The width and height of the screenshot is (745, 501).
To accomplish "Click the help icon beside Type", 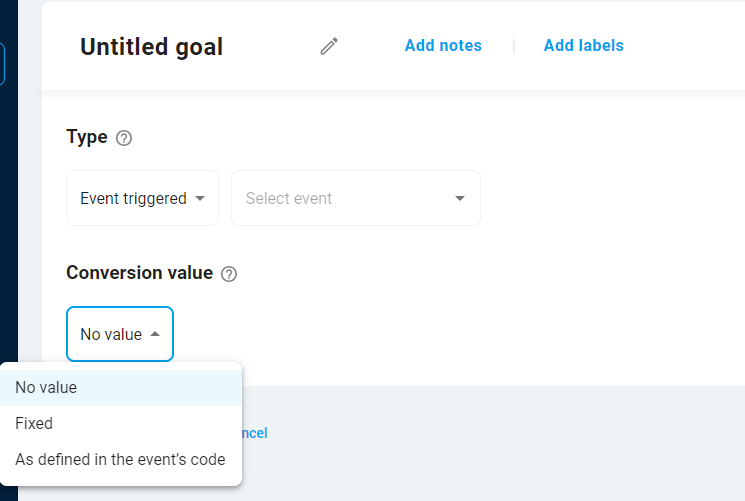I will coord(124,138).
